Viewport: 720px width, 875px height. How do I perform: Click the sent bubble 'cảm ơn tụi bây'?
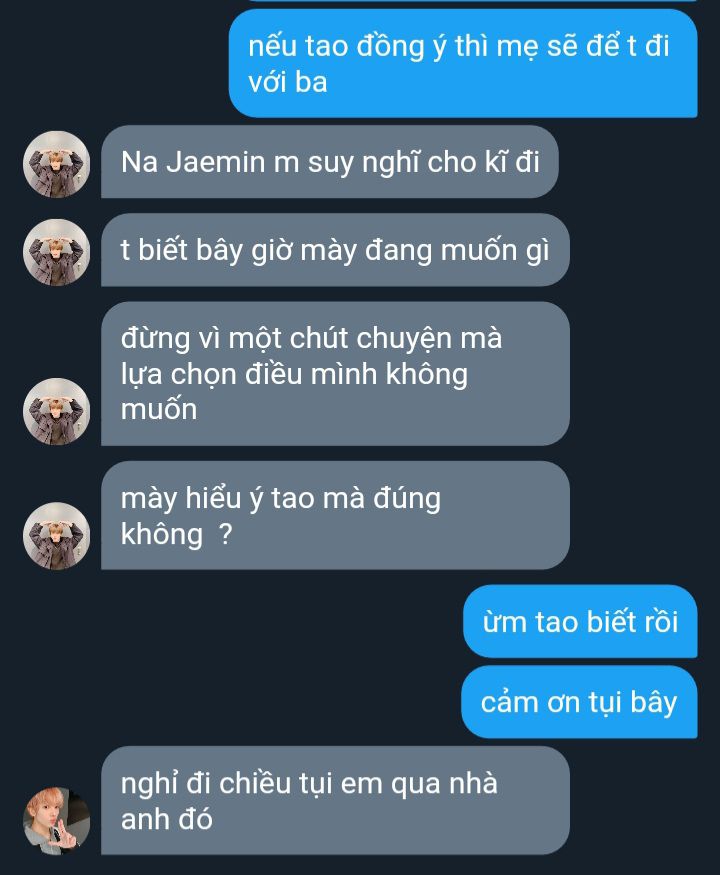pos(579,702)
